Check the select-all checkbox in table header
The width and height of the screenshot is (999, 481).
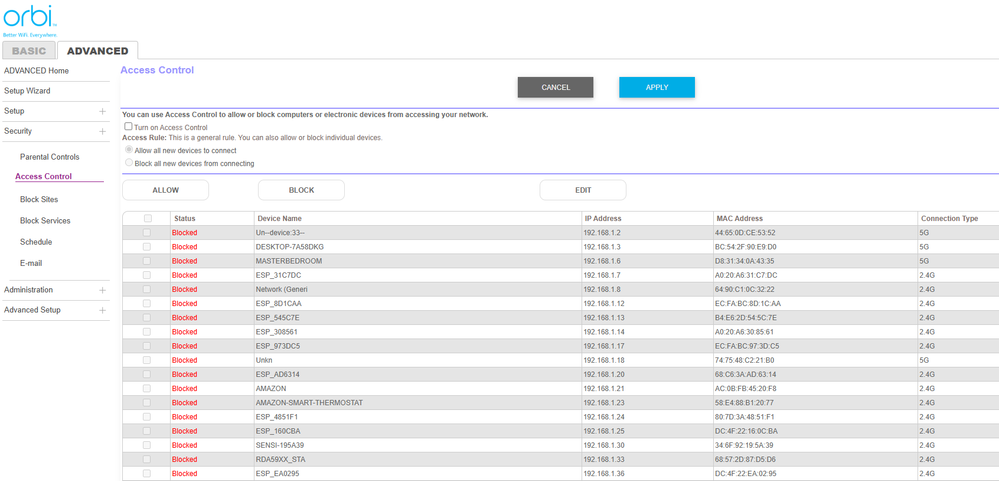(x=148, y=218)
